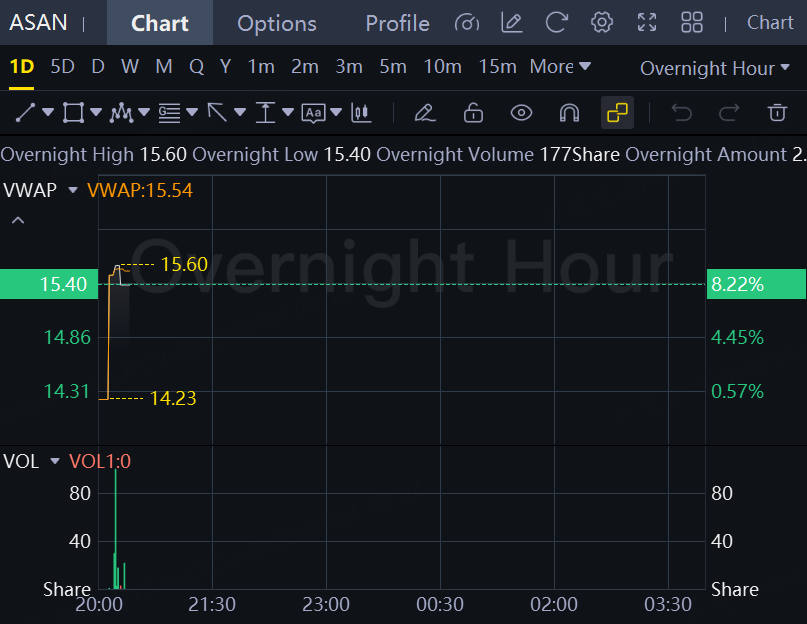The image size is (807, 624).
Task: Select the trend line drawing tool
Action: coord(25,113)
